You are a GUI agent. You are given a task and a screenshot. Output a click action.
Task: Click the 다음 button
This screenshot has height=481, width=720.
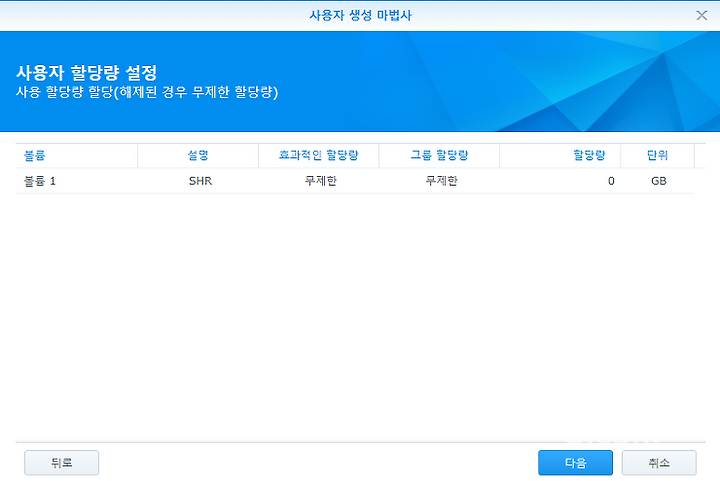575,463
